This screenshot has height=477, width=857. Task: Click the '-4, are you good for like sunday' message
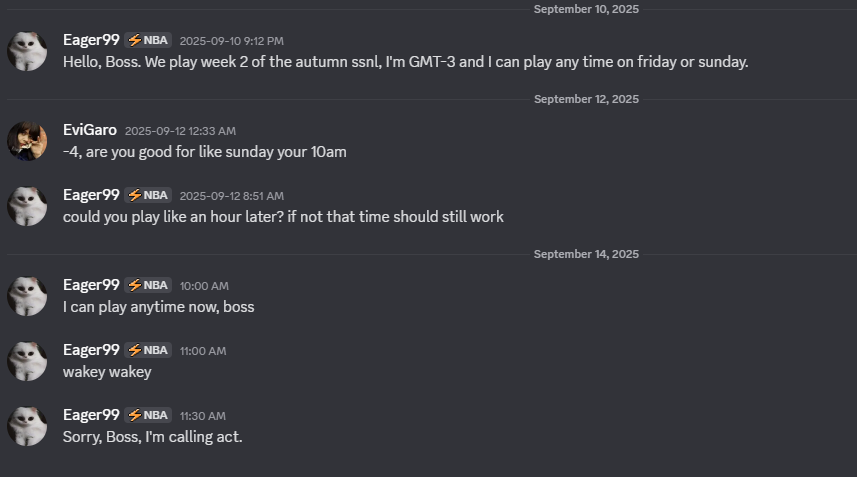pos(204,152)
